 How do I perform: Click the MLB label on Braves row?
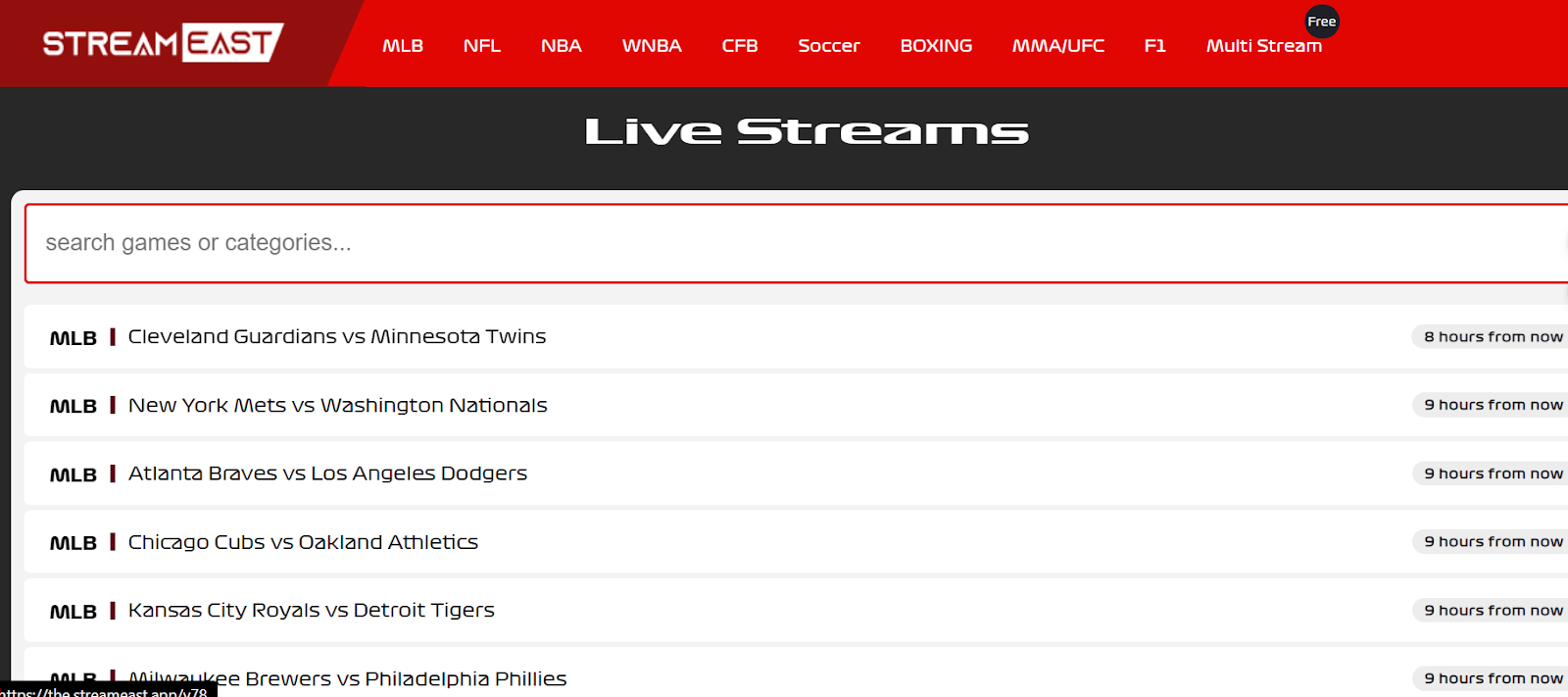coord(73,474)
